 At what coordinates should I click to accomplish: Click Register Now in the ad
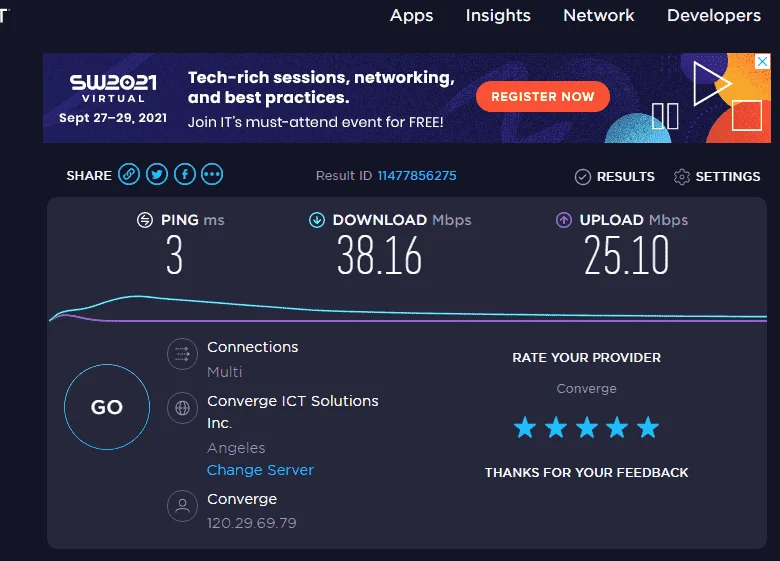coord(543,96)
